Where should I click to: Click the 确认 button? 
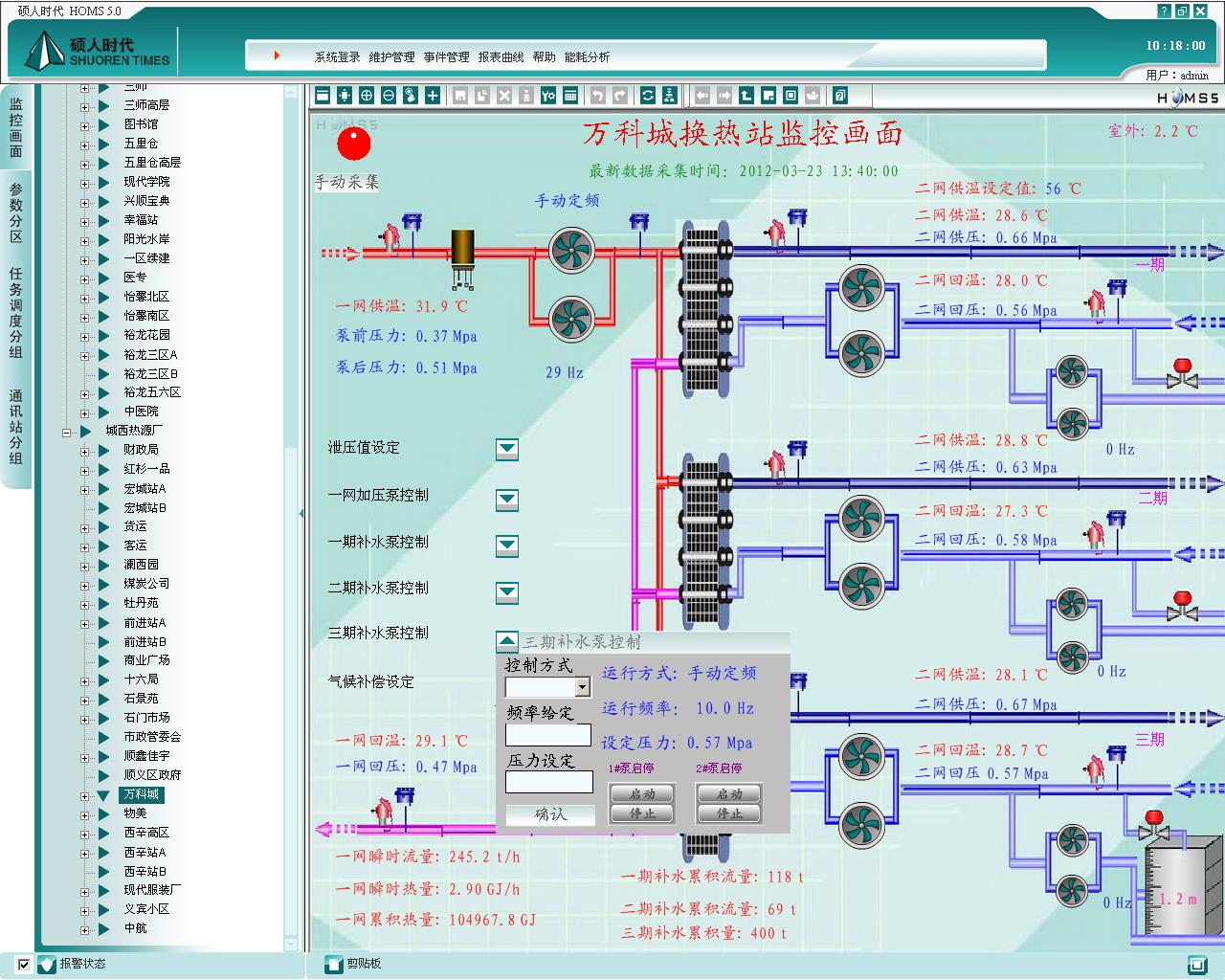tap(550, 814)
